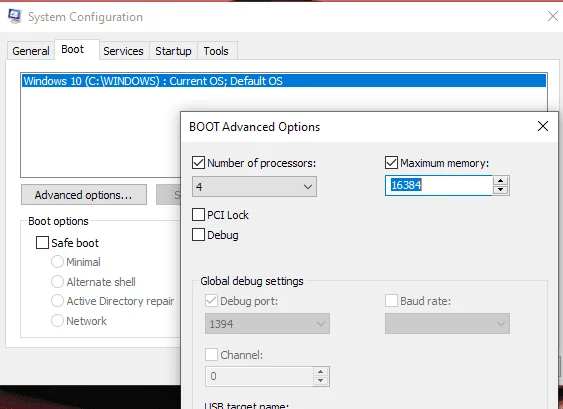Image resolution: width=563 pixels, height=409 pixels.
Task: Switch to the General tab
Action: tap(31, 51)
